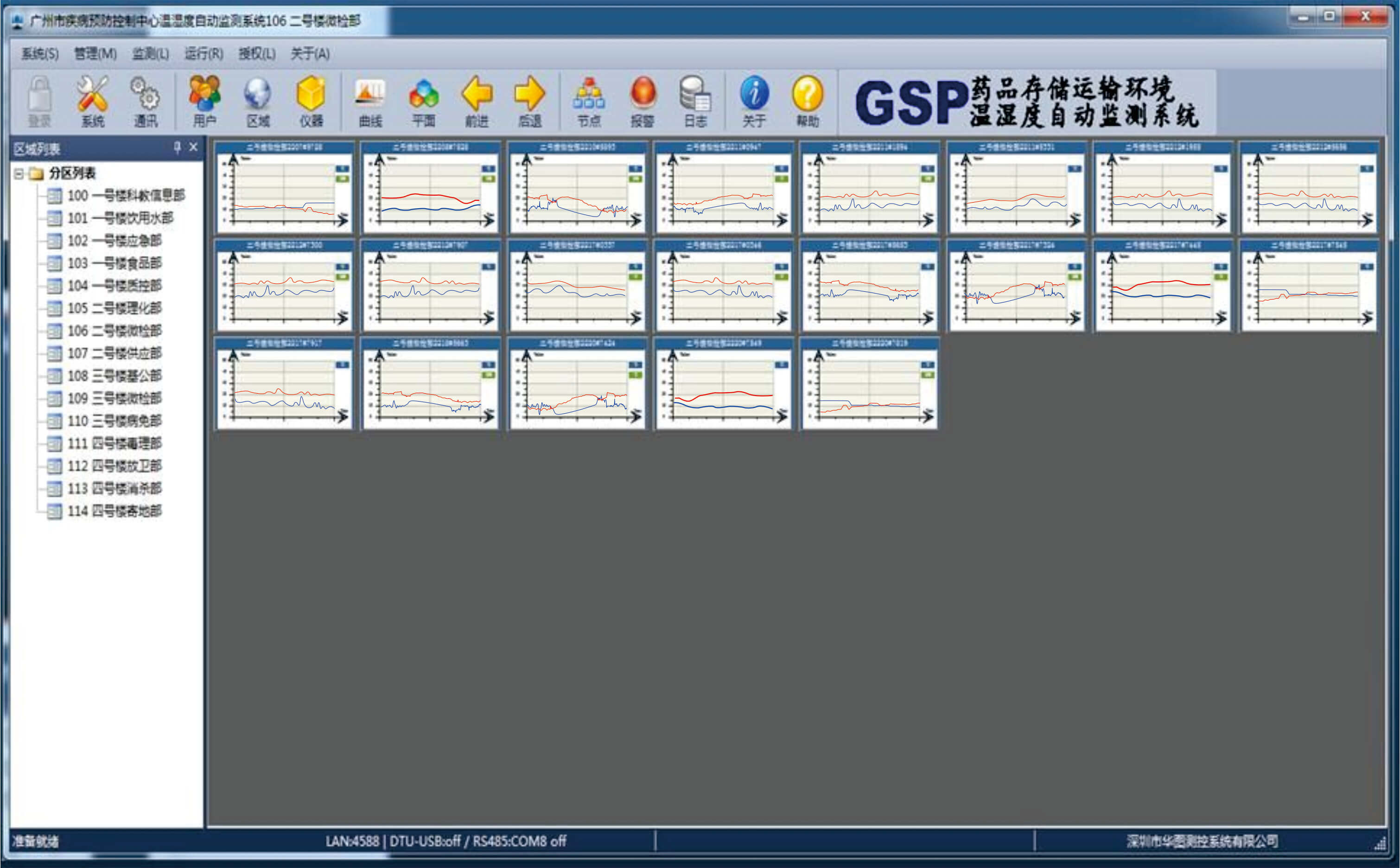Open the 运行(R) menu
Screen dimensions: 1400x868
(x=204, y=54)
